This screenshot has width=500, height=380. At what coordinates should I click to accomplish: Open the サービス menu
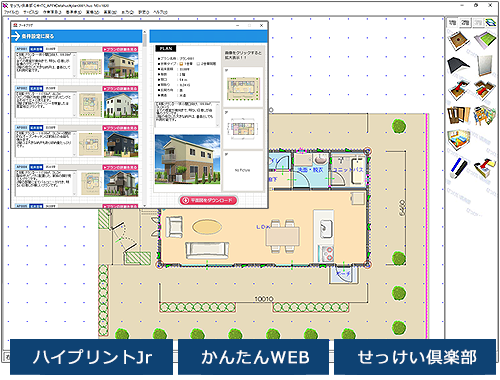tap(31, 12)
